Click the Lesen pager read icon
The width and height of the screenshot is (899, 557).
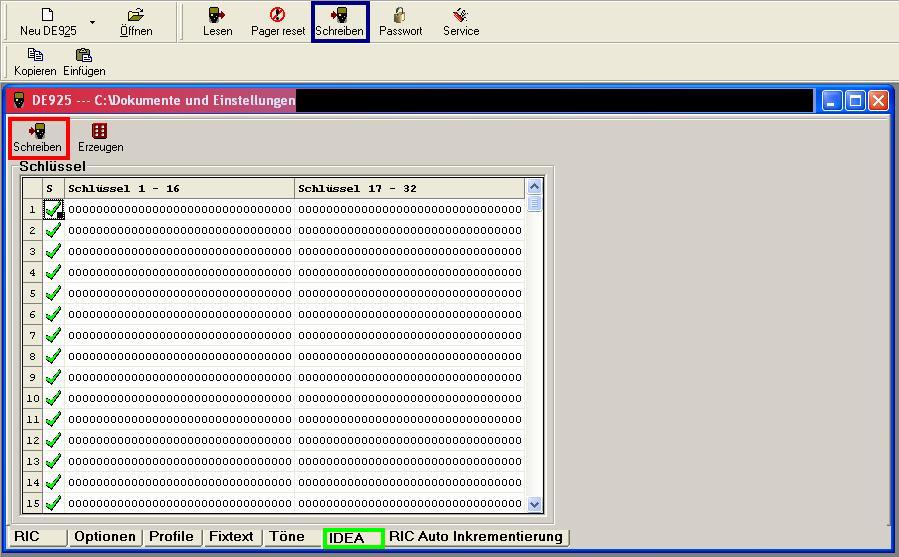tap(217, 15)
